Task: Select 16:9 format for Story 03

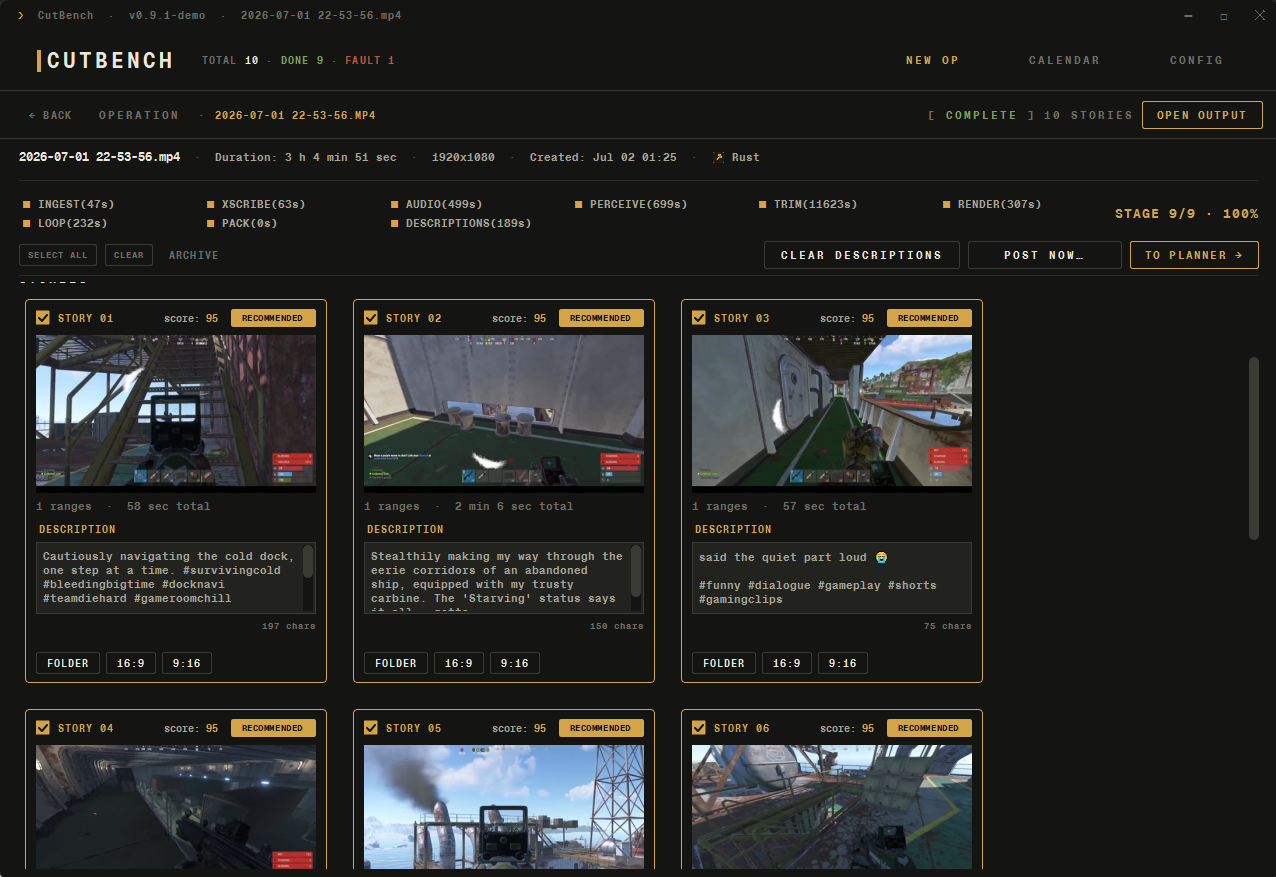Action: pos(787,663)
